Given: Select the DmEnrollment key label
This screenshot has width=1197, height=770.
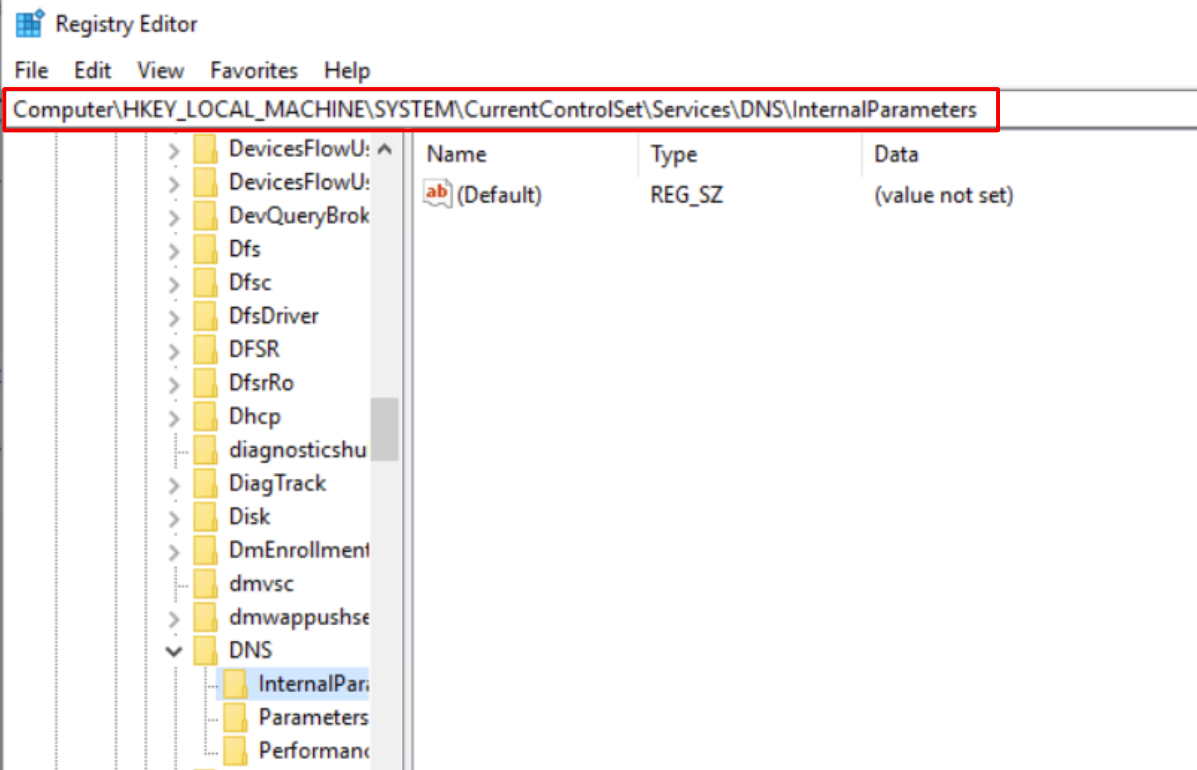Looking at the screenshot, I should point(298,550).
